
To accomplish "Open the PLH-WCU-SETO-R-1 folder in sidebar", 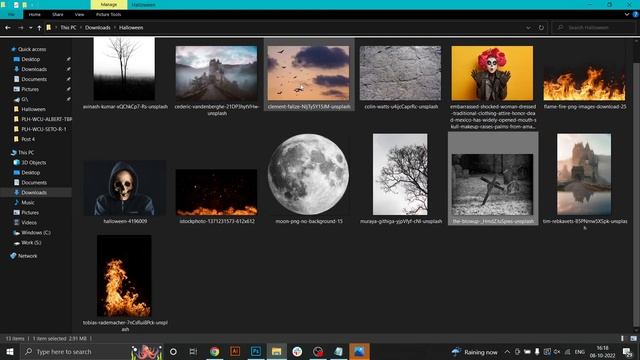I will click(x=43, y=129).
